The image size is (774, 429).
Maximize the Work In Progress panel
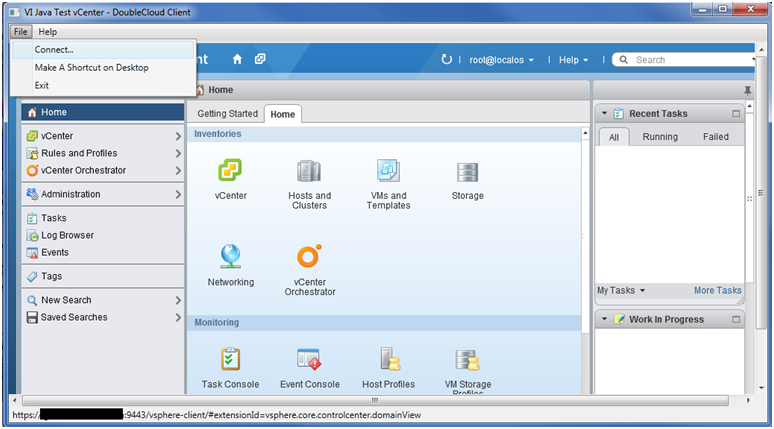[736, 319]
